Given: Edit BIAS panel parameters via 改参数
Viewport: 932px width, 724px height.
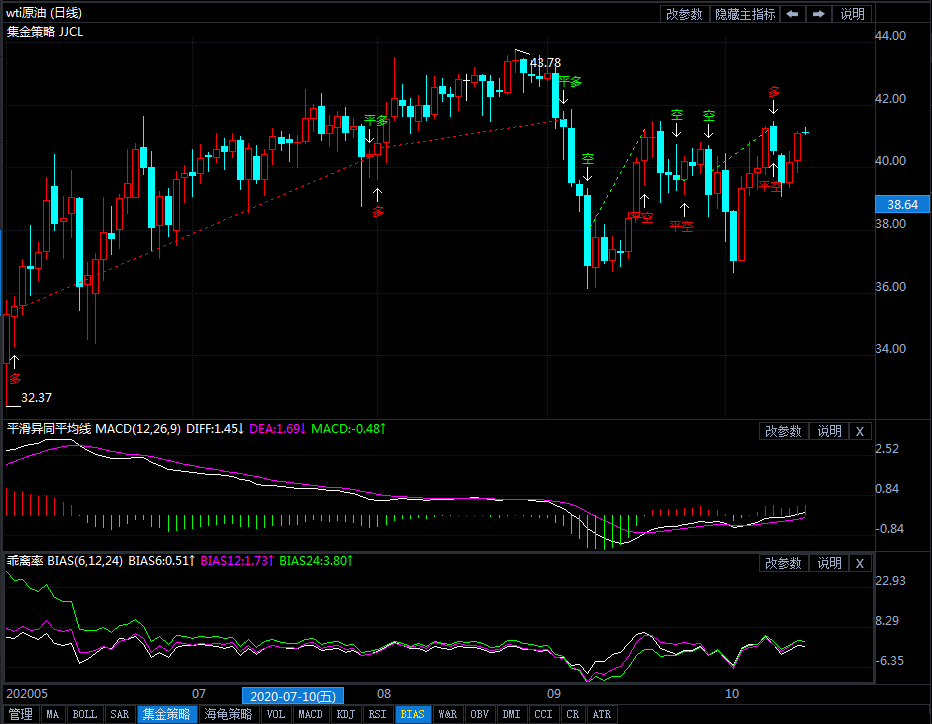Looking at the screenshot, I should 783,563.
